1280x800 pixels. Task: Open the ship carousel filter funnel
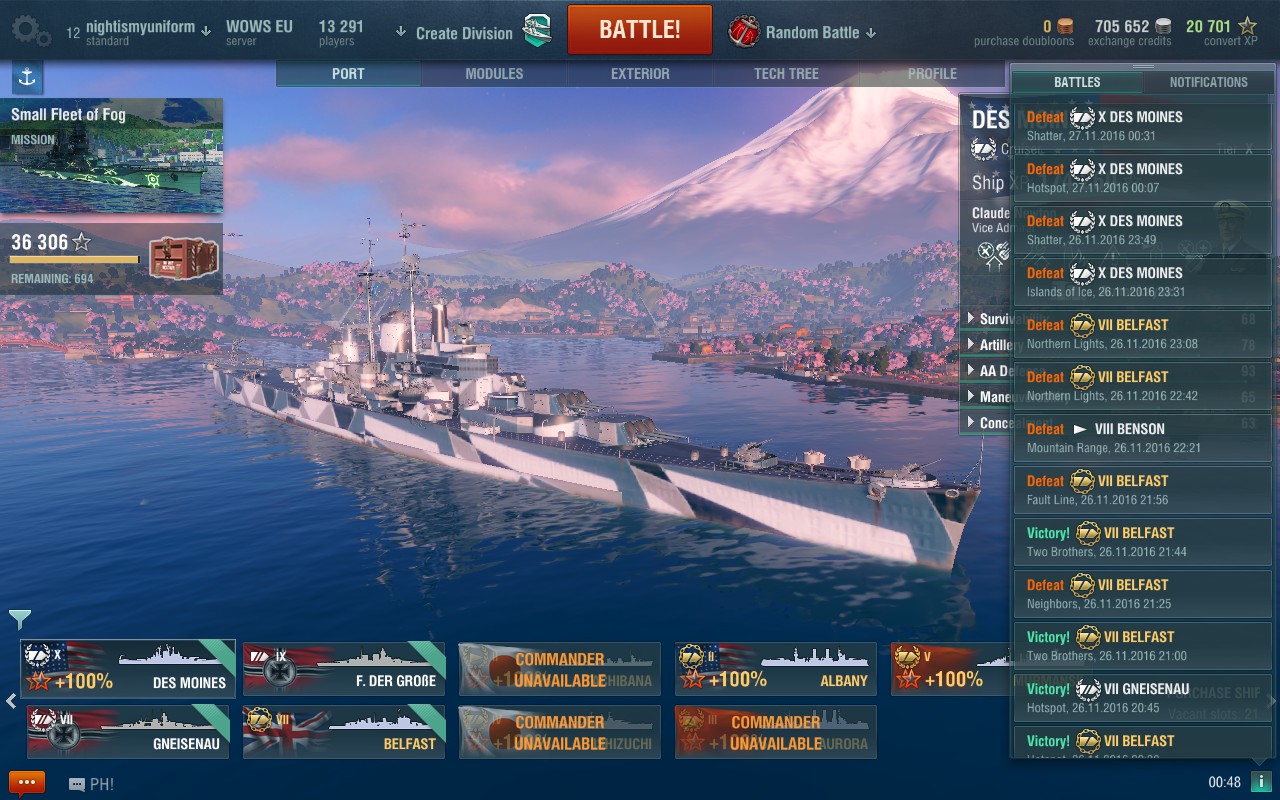pos(20,620)
